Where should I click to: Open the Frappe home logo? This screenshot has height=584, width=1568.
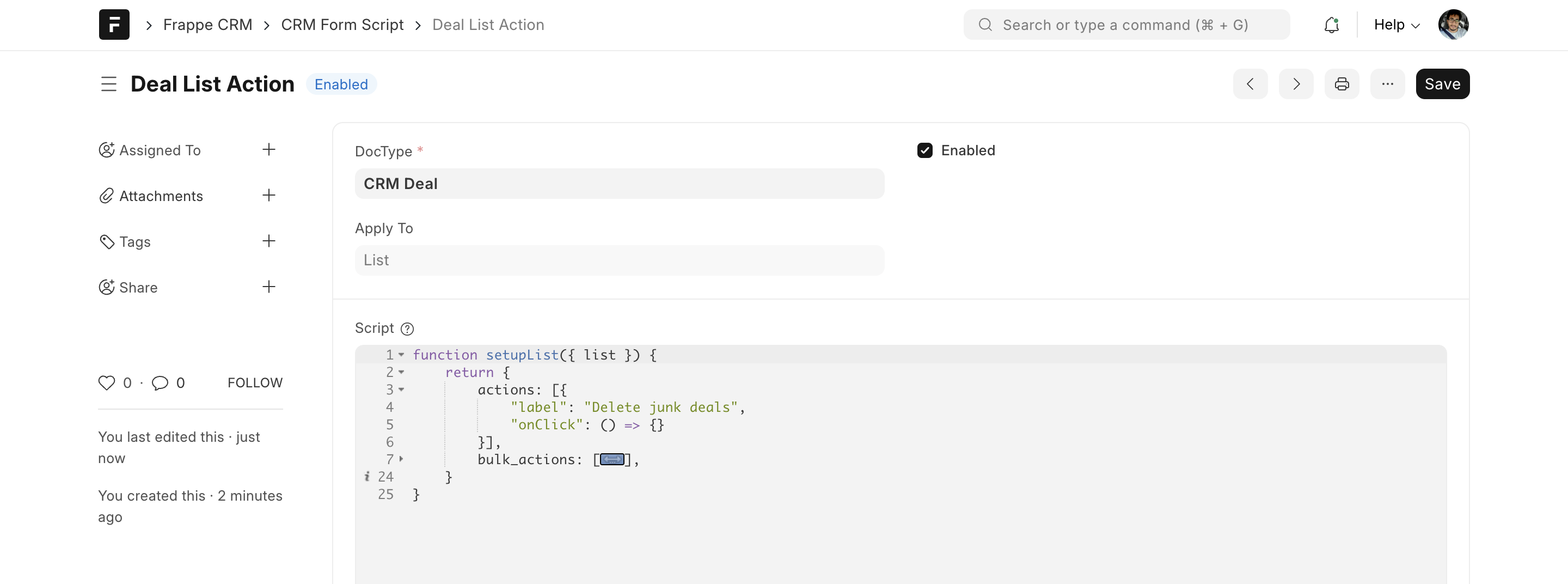[x=114, y=25]
